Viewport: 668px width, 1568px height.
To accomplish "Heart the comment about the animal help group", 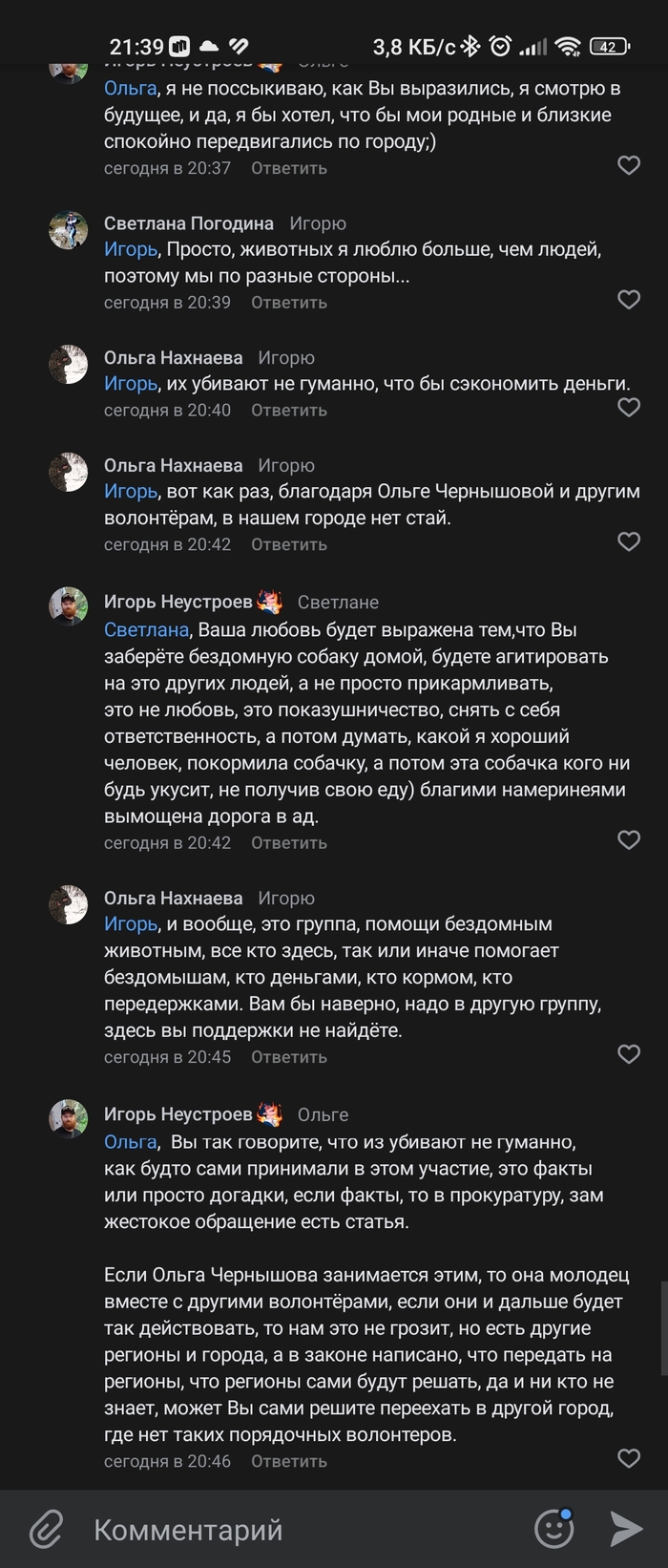I will 628,1054.
